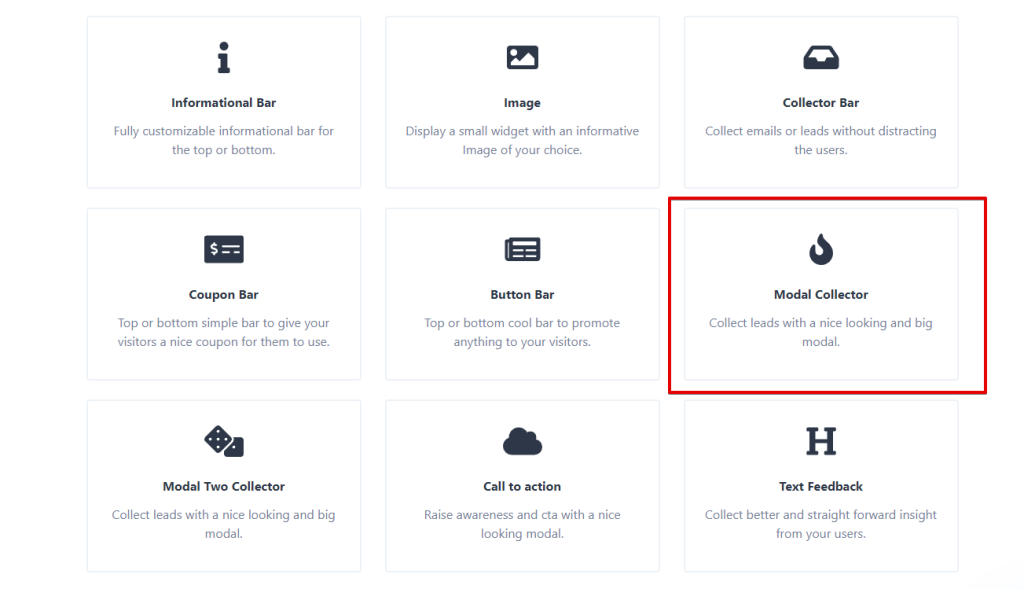Click the info 'i' icon for Informational Bar
This screenshot has height=589, width=1024.
point(223,58)
